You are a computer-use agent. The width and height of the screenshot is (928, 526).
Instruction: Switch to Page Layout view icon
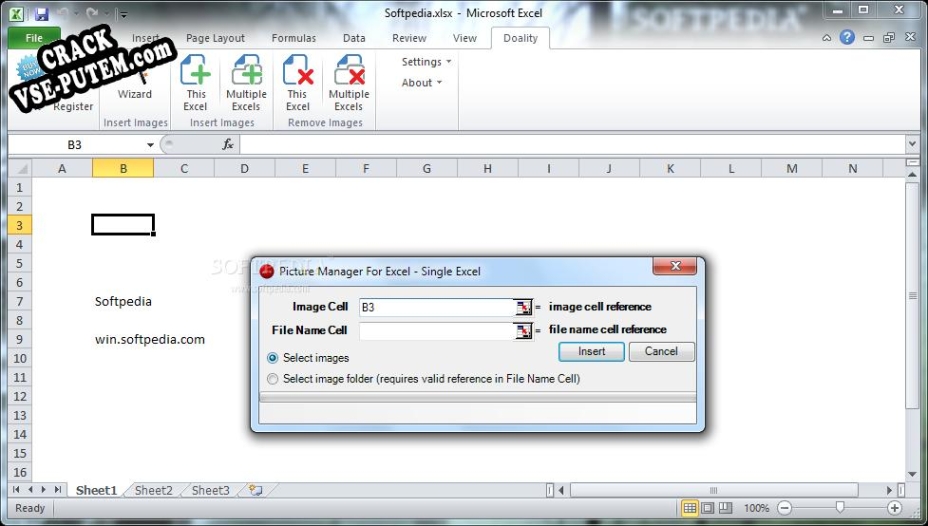click(x=707, y=508)
